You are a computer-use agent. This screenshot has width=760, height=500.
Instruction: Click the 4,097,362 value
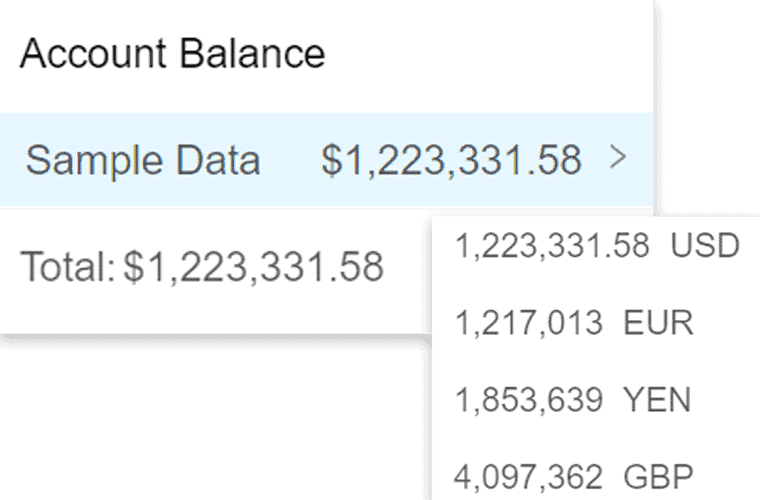[528, 475]
